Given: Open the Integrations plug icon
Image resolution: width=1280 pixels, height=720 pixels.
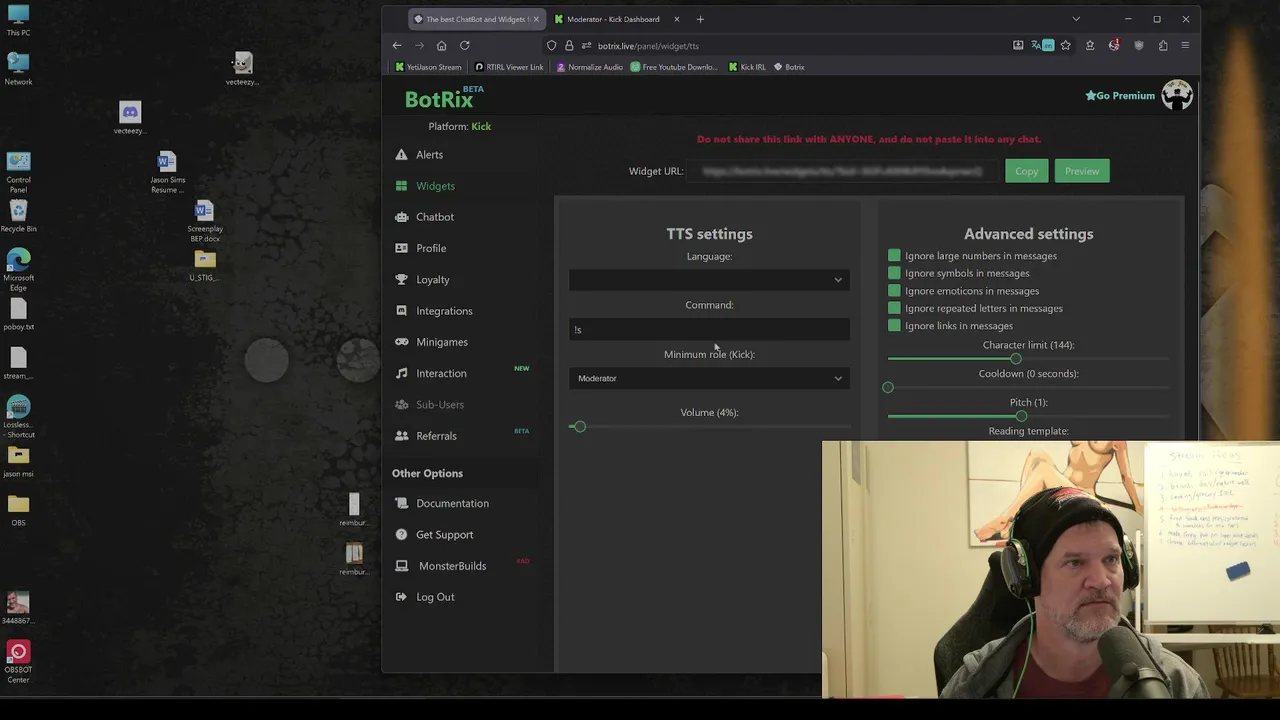Looking at the screenshot, I should click(401, 311).
